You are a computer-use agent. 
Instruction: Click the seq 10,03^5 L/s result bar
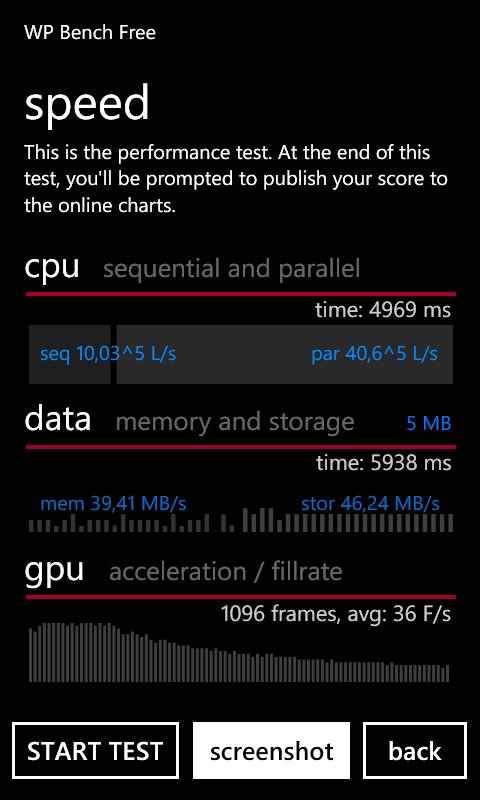[70, 354]
